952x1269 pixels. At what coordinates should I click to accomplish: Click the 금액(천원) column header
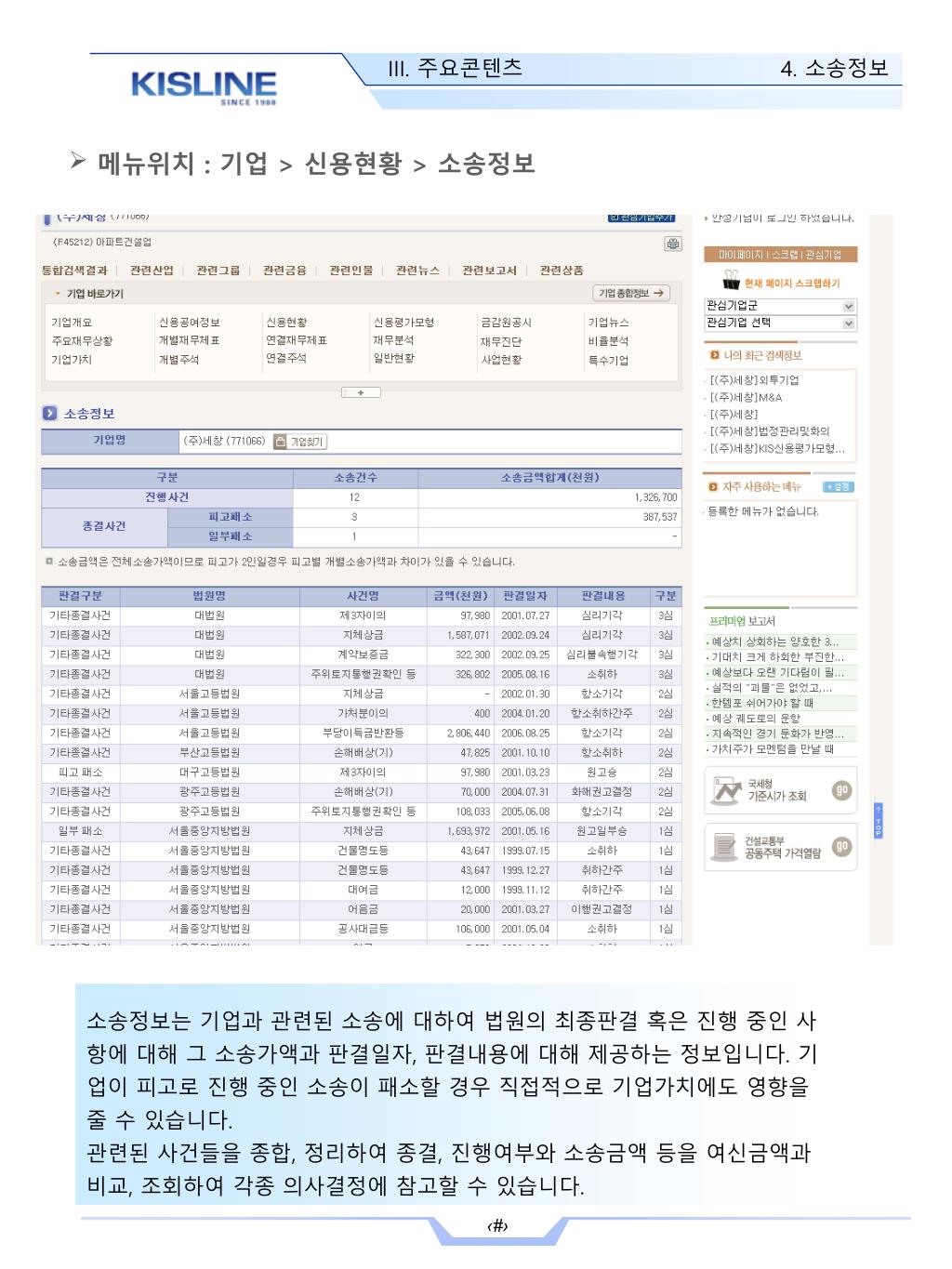click(459, 596)
